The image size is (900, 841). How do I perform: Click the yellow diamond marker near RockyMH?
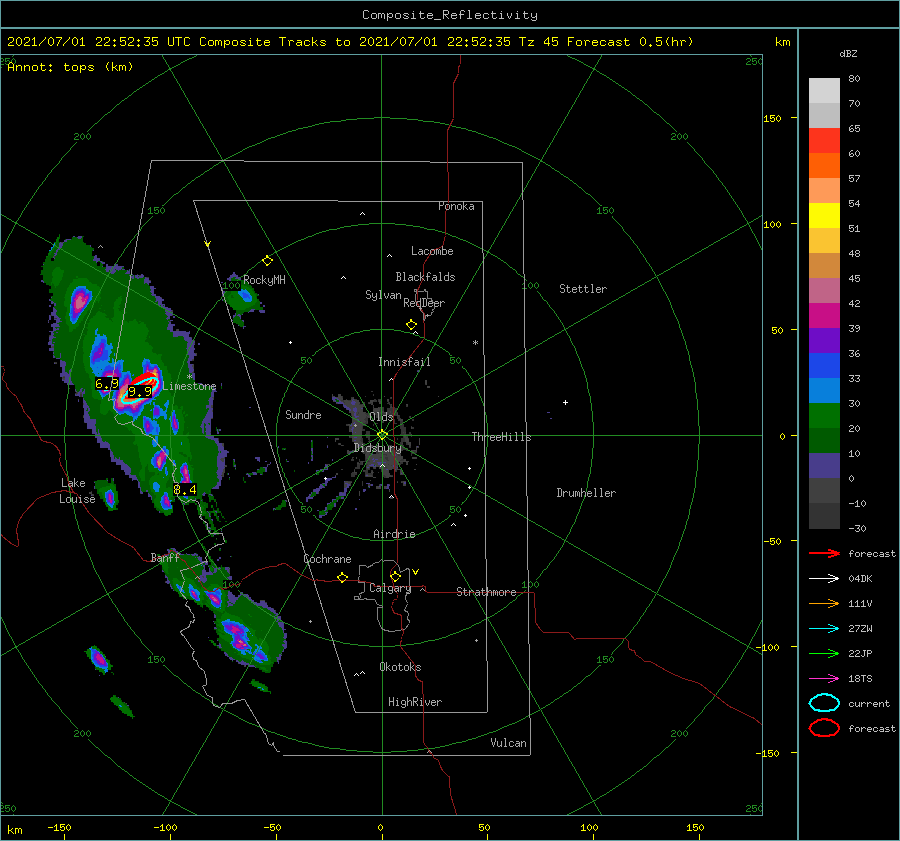tap(267, 261)
